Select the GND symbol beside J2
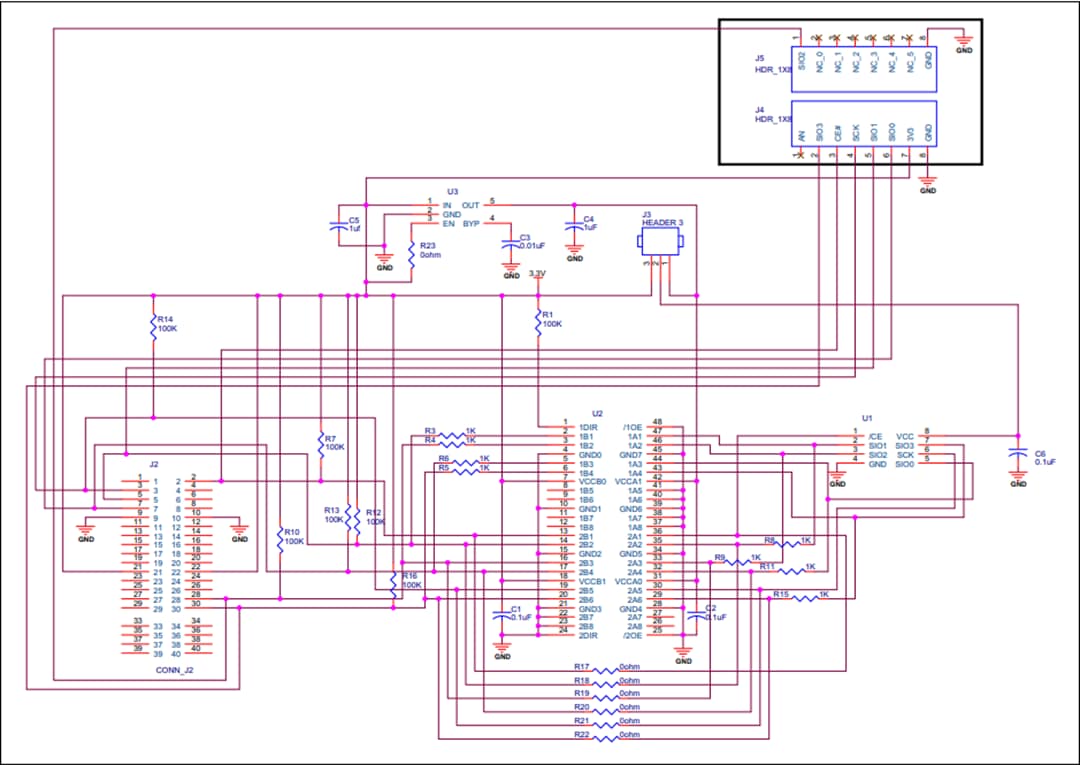This screenshot has height=765, width=1080. (87, 528)
